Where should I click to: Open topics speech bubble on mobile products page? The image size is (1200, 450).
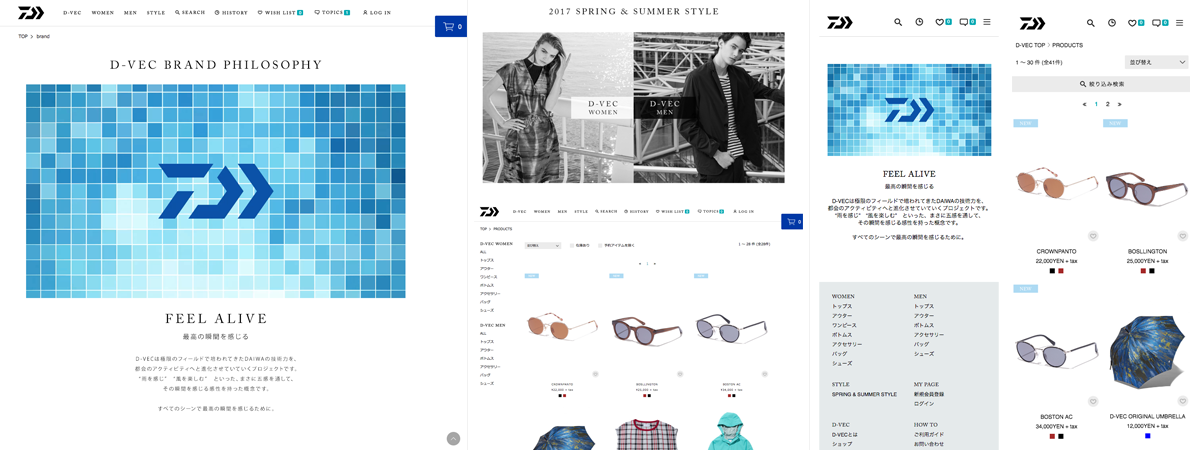(1161, 22)
